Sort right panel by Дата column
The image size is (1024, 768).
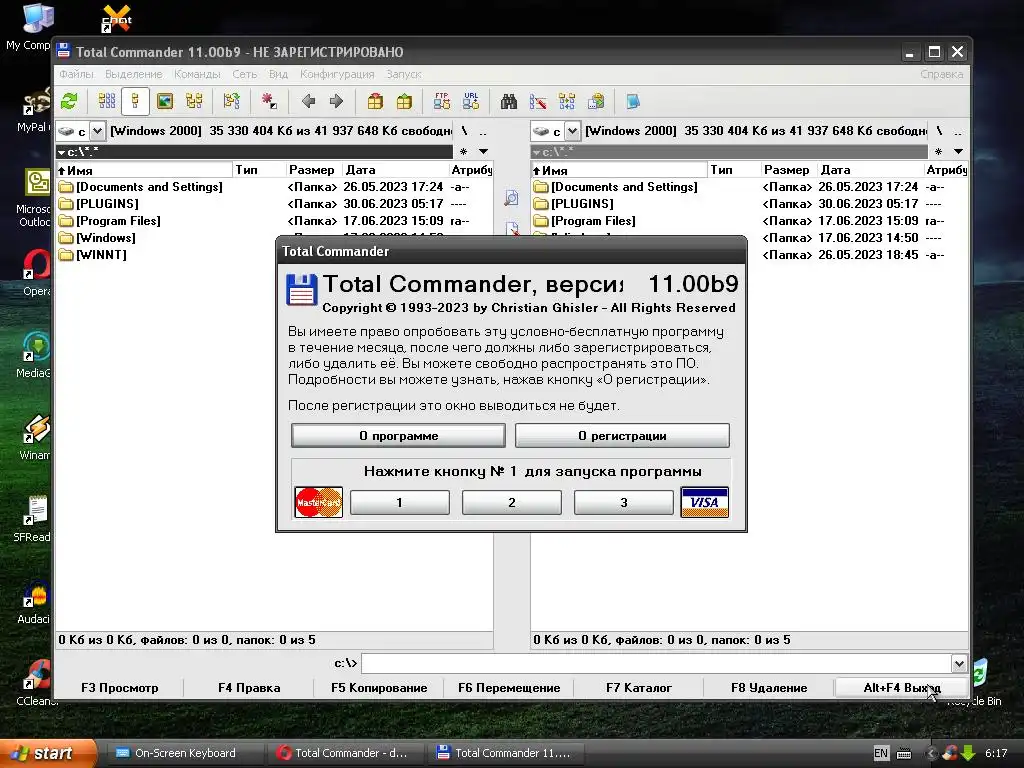tap(871, 170)
